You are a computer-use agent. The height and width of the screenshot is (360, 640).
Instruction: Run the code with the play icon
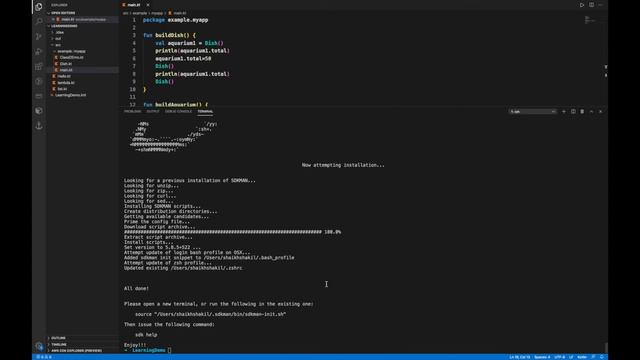tap(582, 5)
